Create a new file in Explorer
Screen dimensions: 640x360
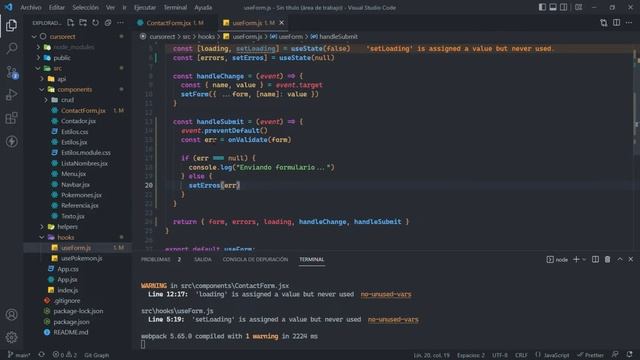click(71, 23)
